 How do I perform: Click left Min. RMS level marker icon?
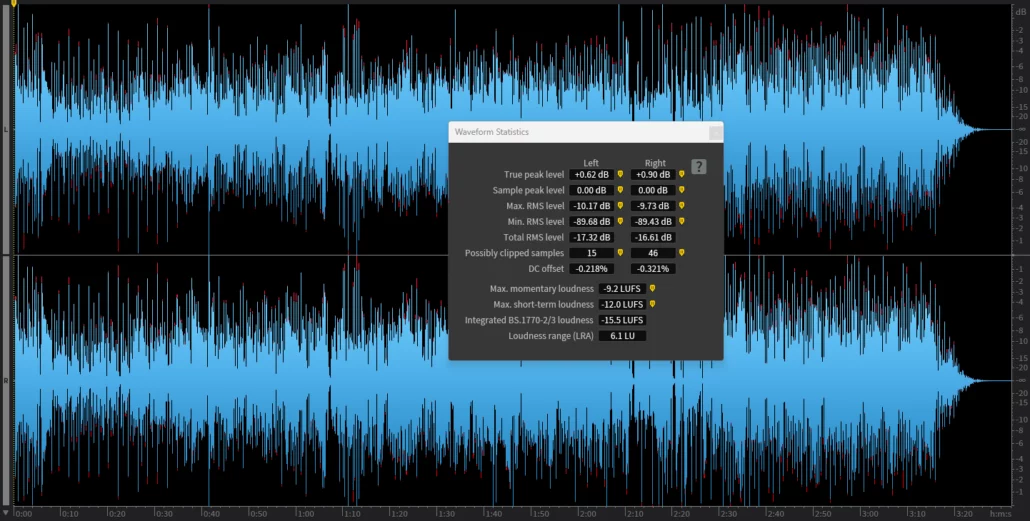point(620,222)
